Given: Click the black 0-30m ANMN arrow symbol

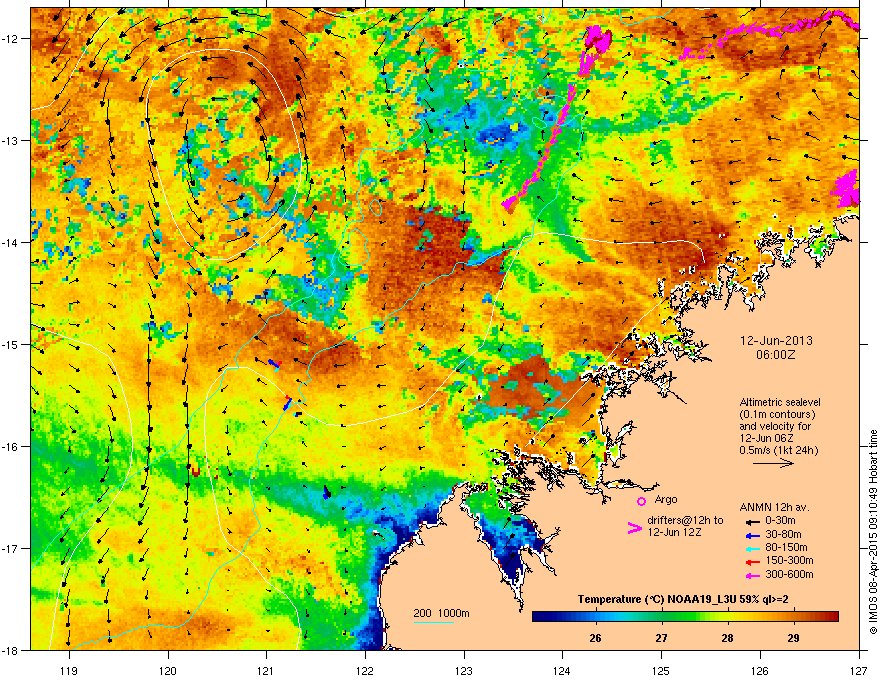Looking at the screenshot, I should pos(752,522).
